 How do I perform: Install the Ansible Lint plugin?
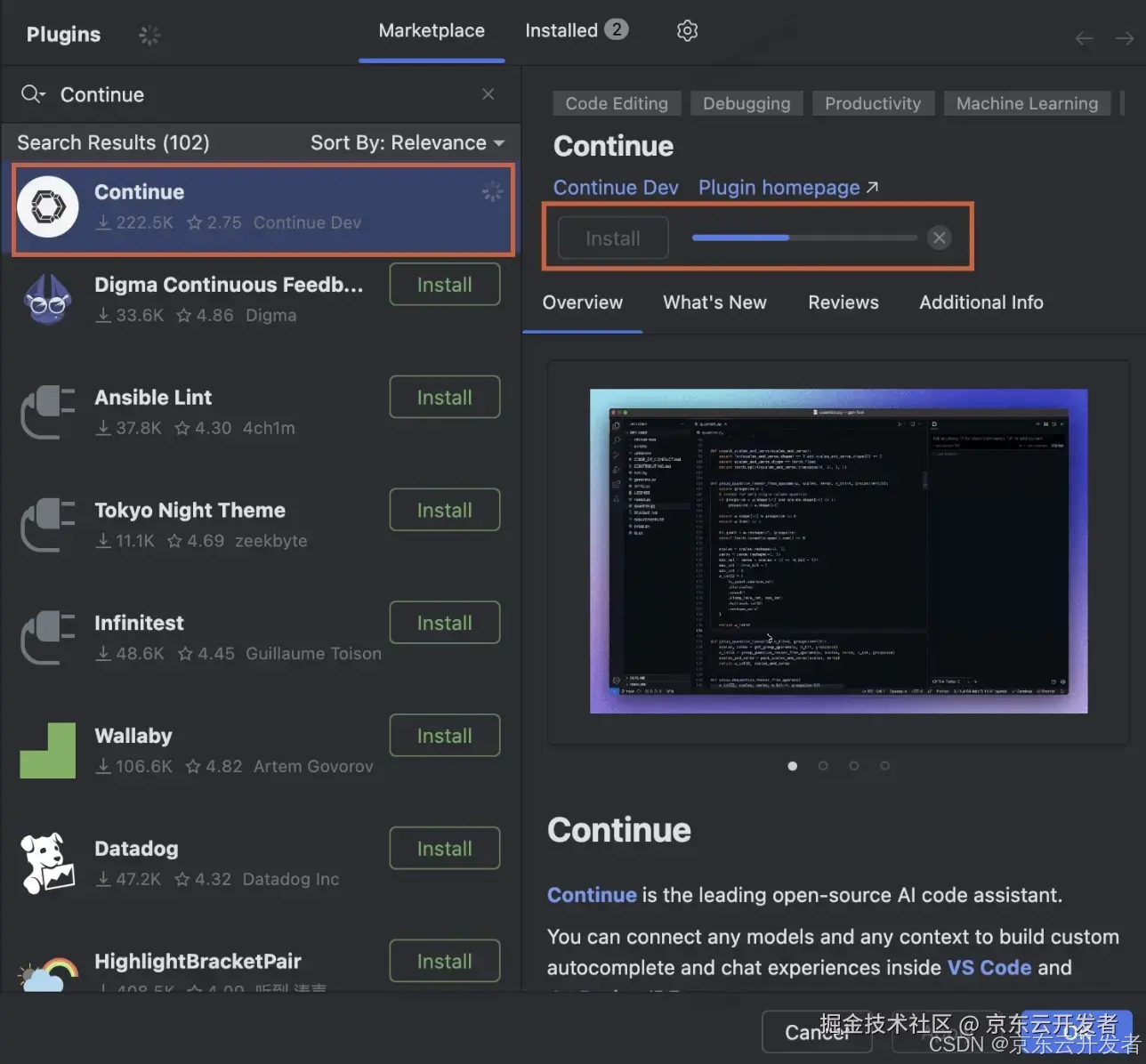445,398
